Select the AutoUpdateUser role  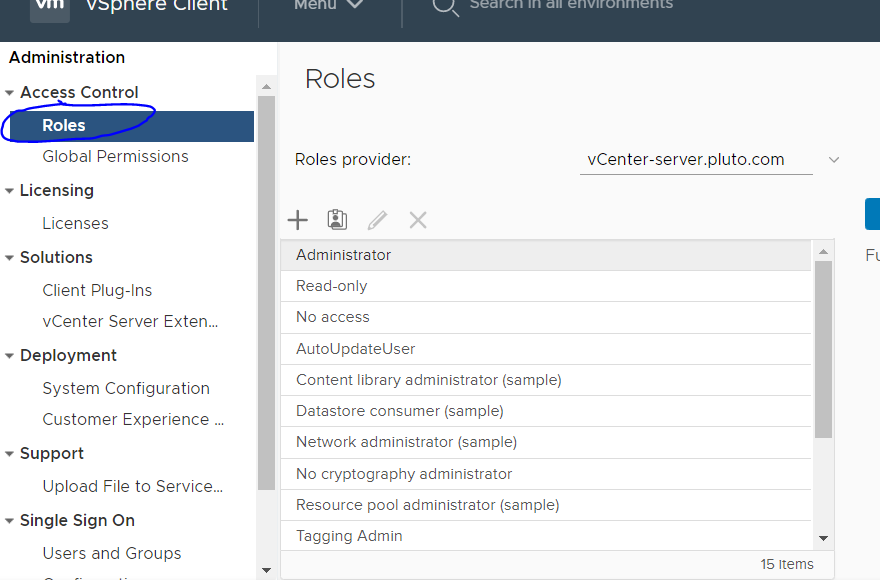point(355,349)
